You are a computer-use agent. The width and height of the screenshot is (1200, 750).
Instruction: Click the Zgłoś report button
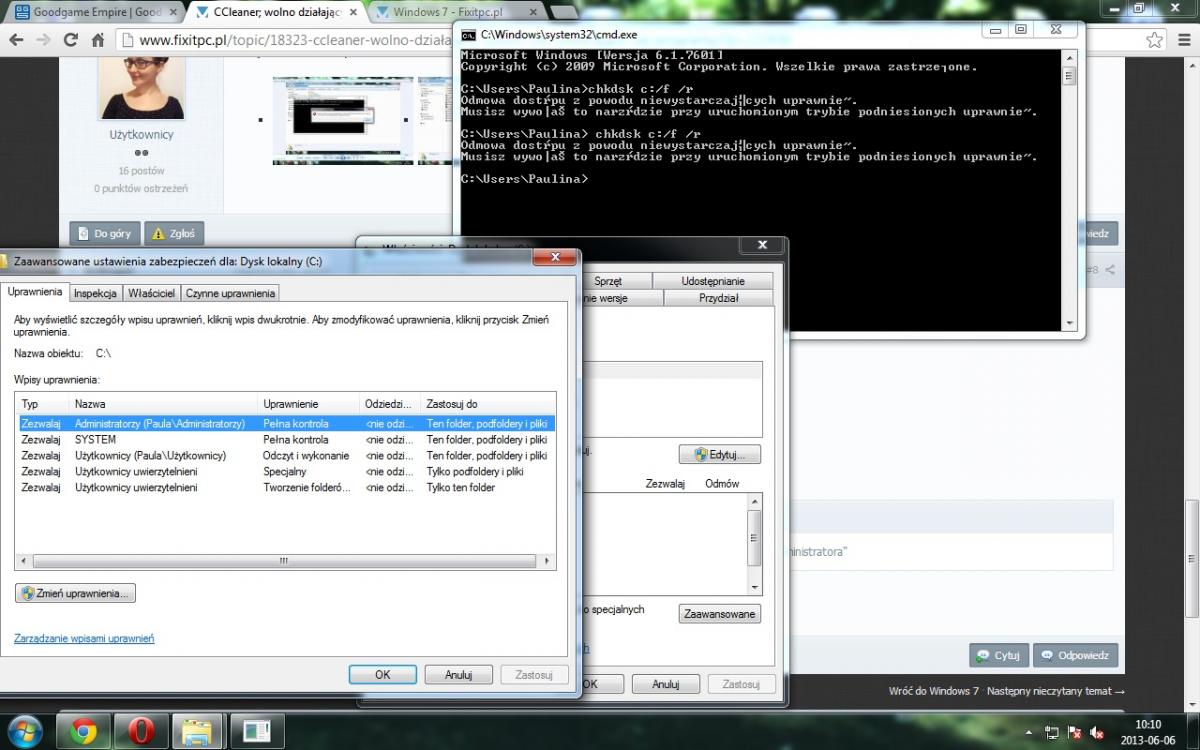pos(175,234)
